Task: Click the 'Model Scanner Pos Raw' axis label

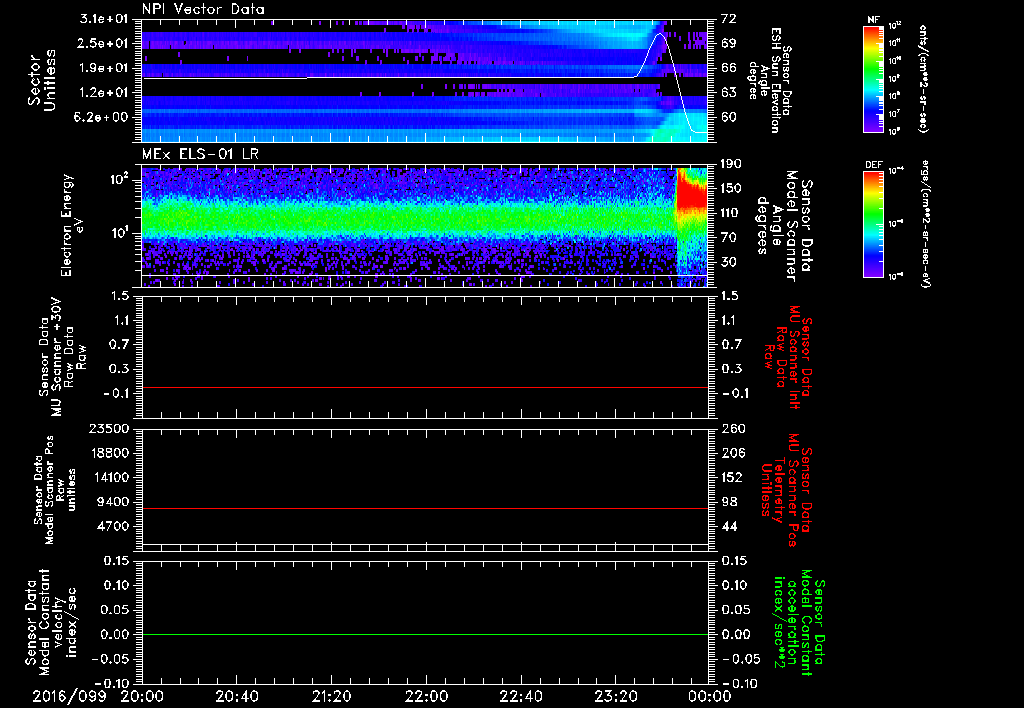Action: click(54, 490)
